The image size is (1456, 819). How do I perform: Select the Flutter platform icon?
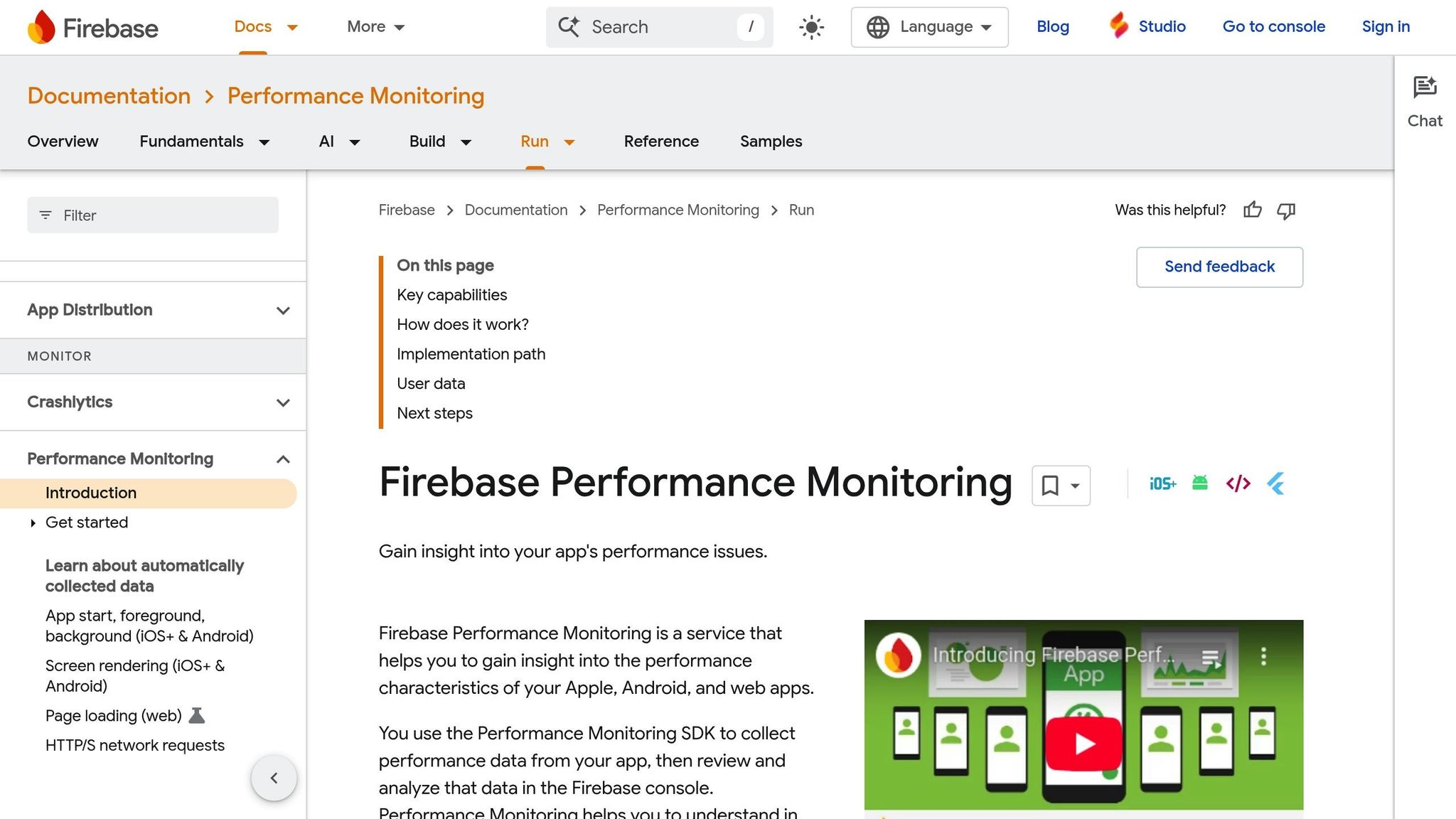coord(1275,483)
